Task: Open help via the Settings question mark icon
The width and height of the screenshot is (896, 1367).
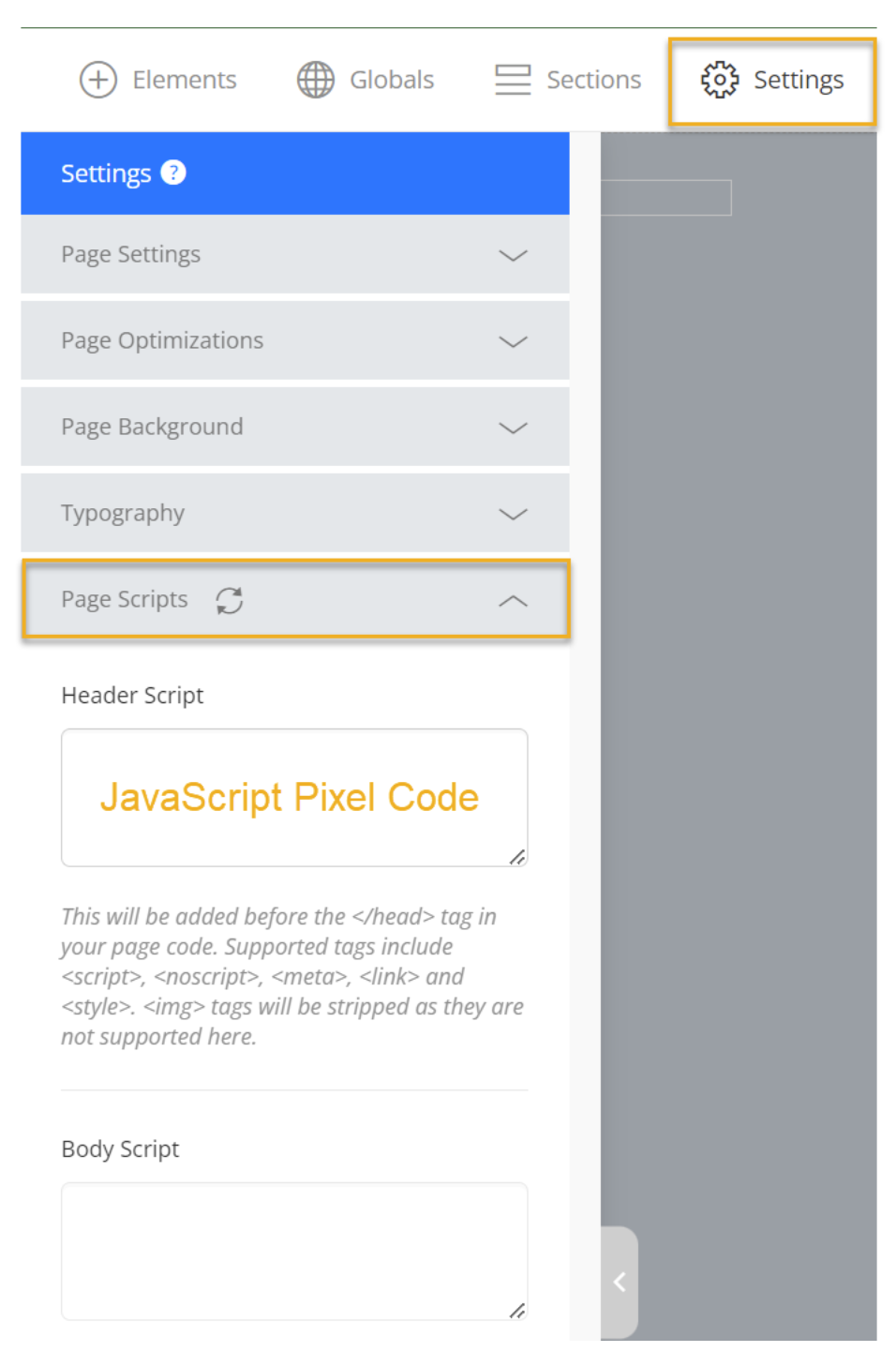Action: (173, 173)
